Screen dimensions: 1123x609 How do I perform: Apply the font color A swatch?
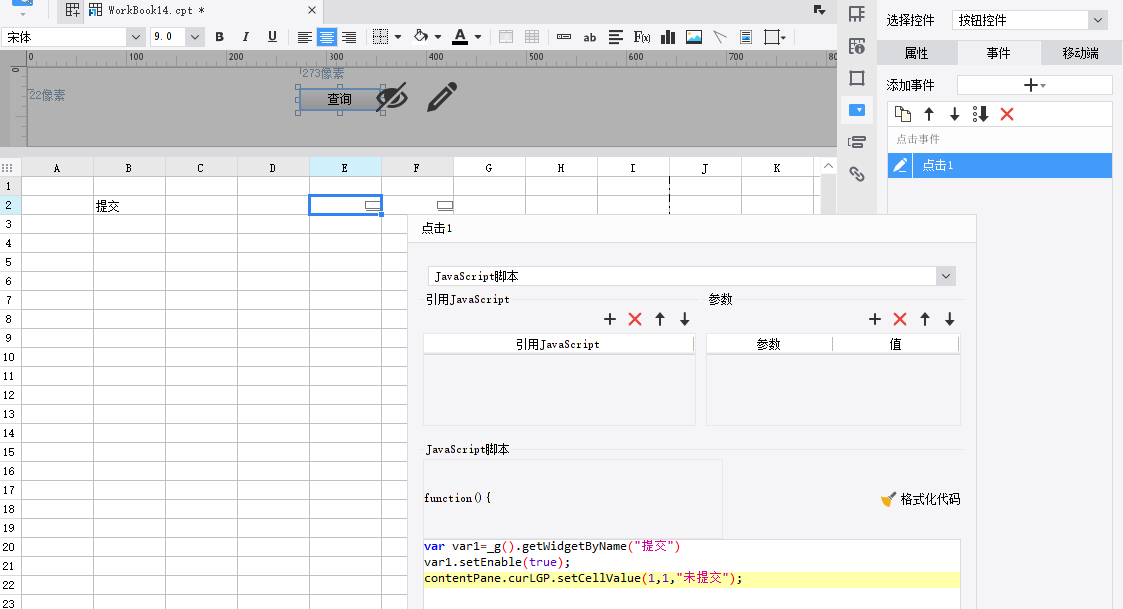click(461, 37)
